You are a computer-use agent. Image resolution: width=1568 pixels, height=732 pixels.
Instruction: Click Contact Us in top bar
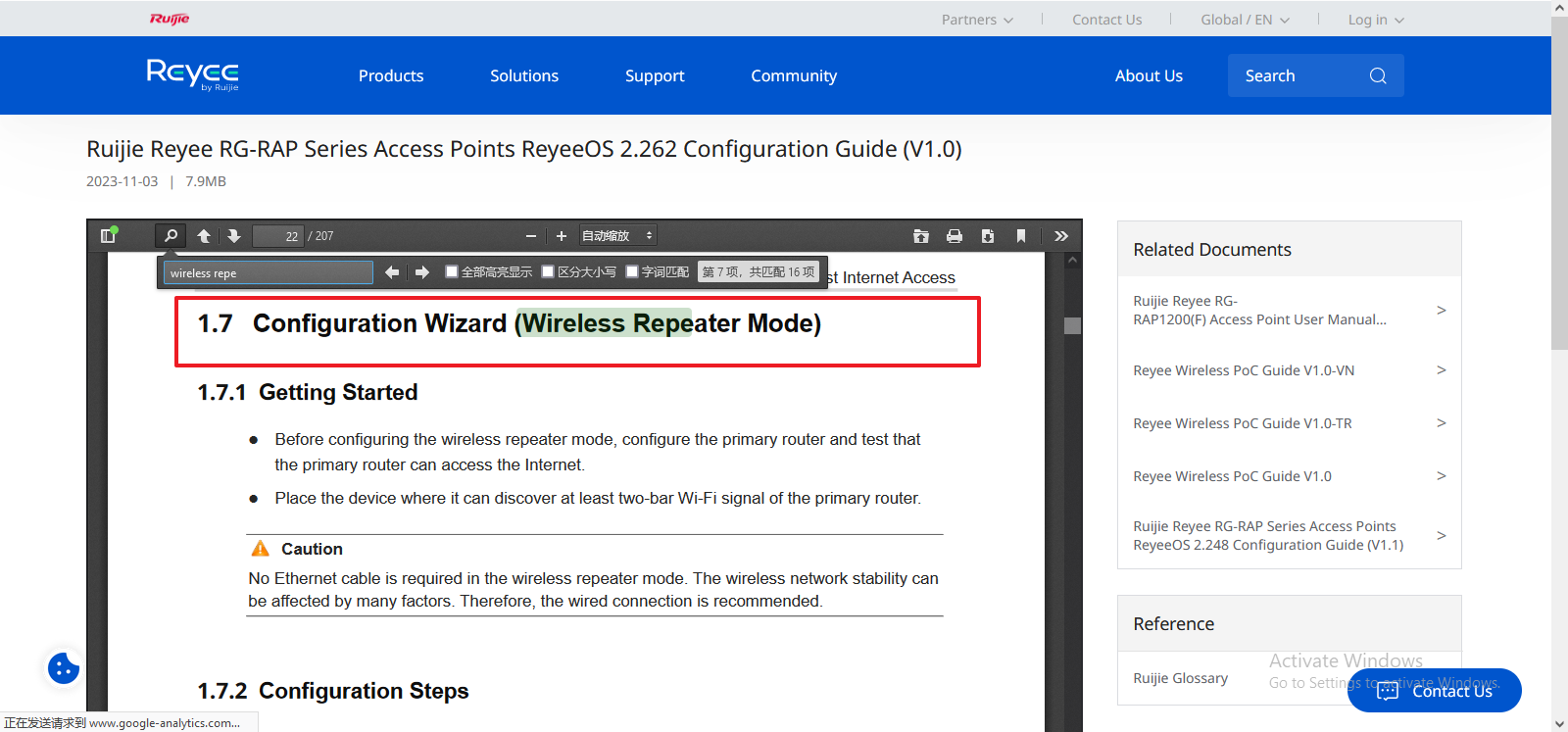1106,20
